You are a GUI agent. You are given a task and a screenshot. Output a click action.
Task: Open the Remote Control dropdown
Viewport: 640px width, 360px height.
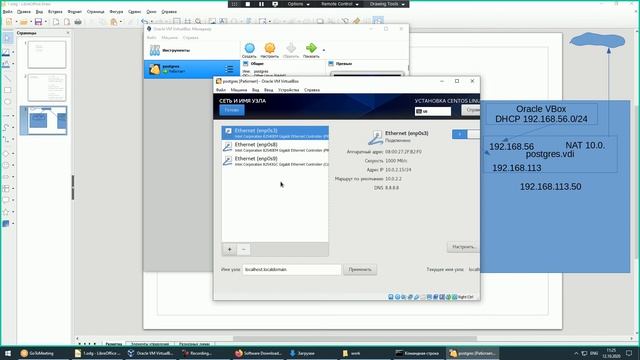[x=340, y=4]
